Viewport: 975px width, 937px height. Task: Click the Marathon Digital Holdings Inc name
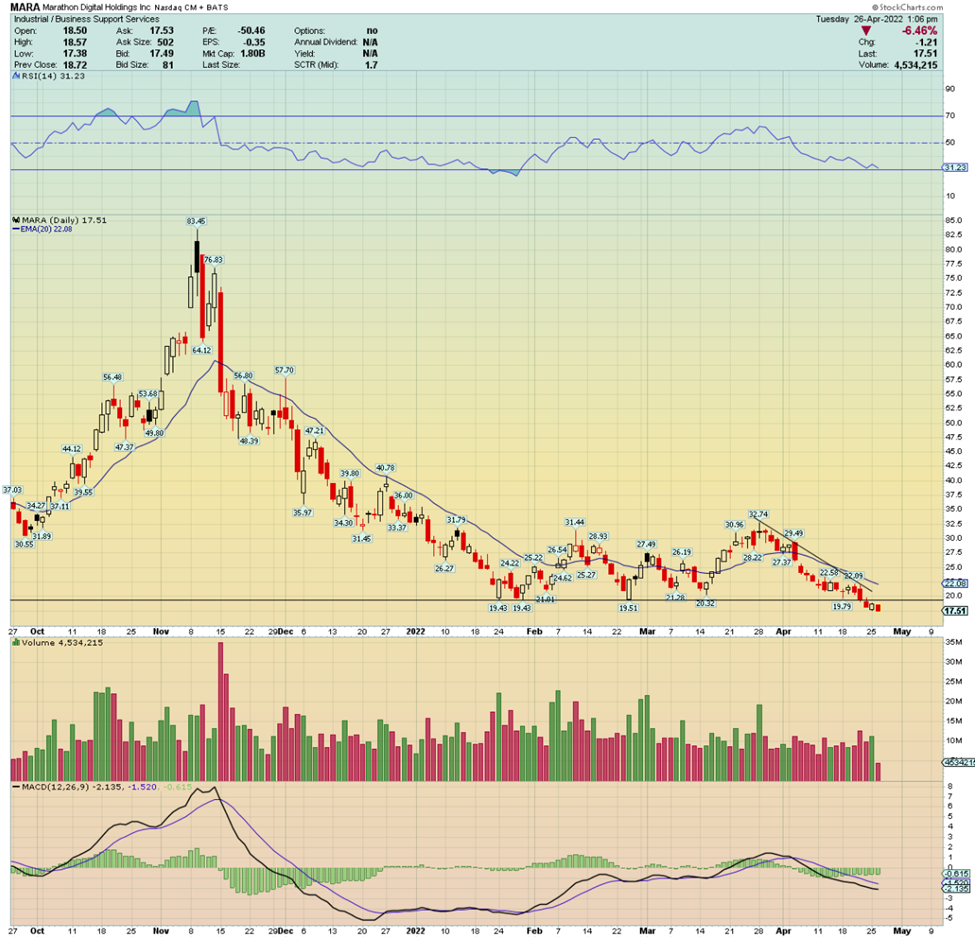[x=97, y=7]
